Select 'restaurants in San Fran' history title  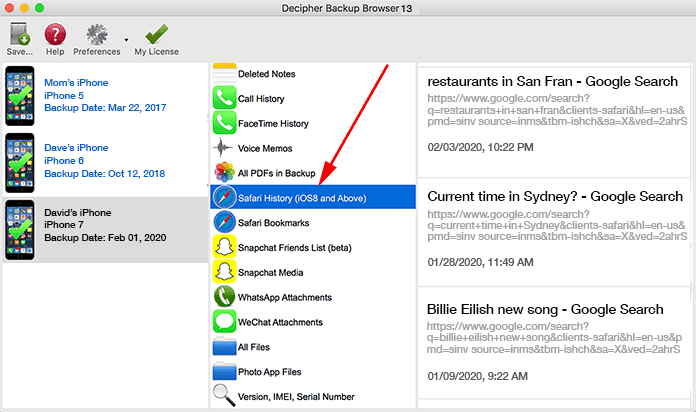pos(552,82)
